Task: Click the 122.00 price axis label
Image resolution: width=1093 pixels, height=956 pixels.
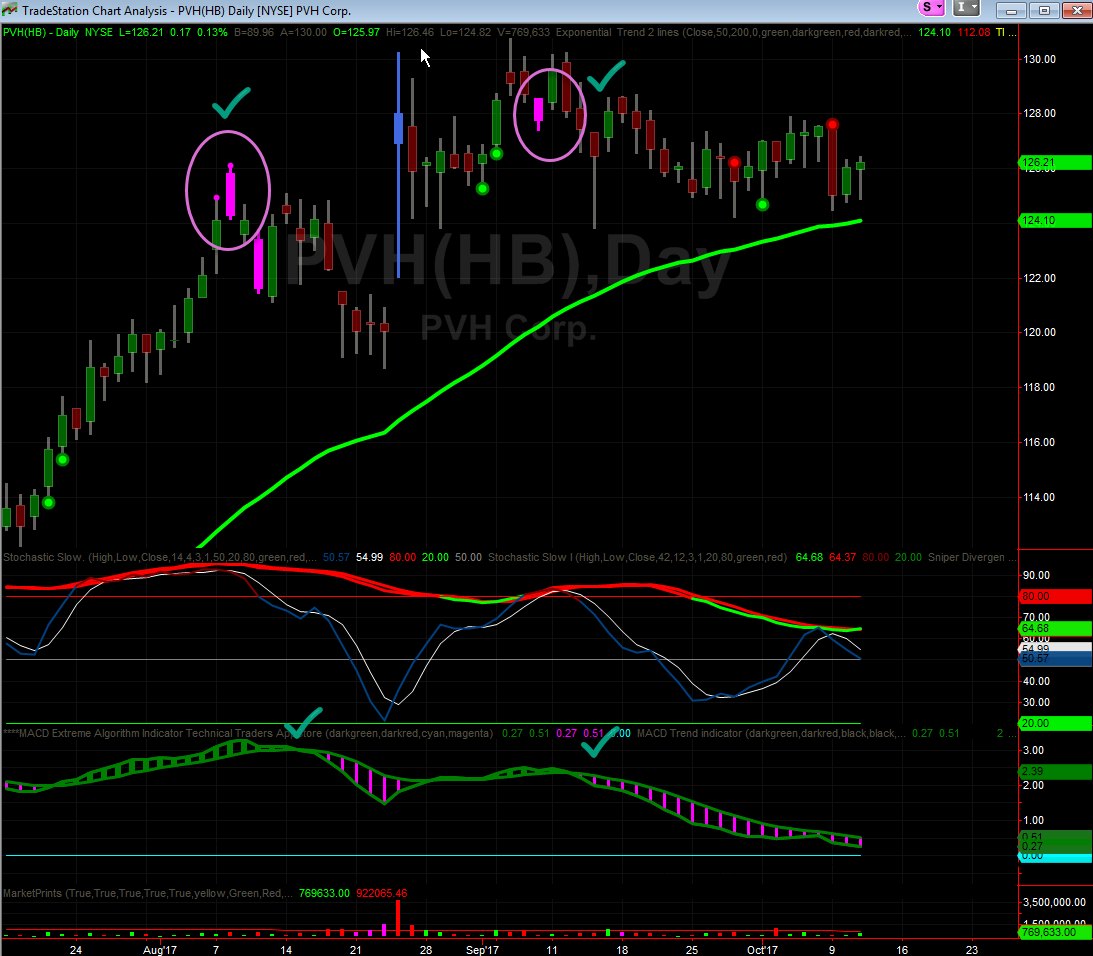Action: [1039, 278]
